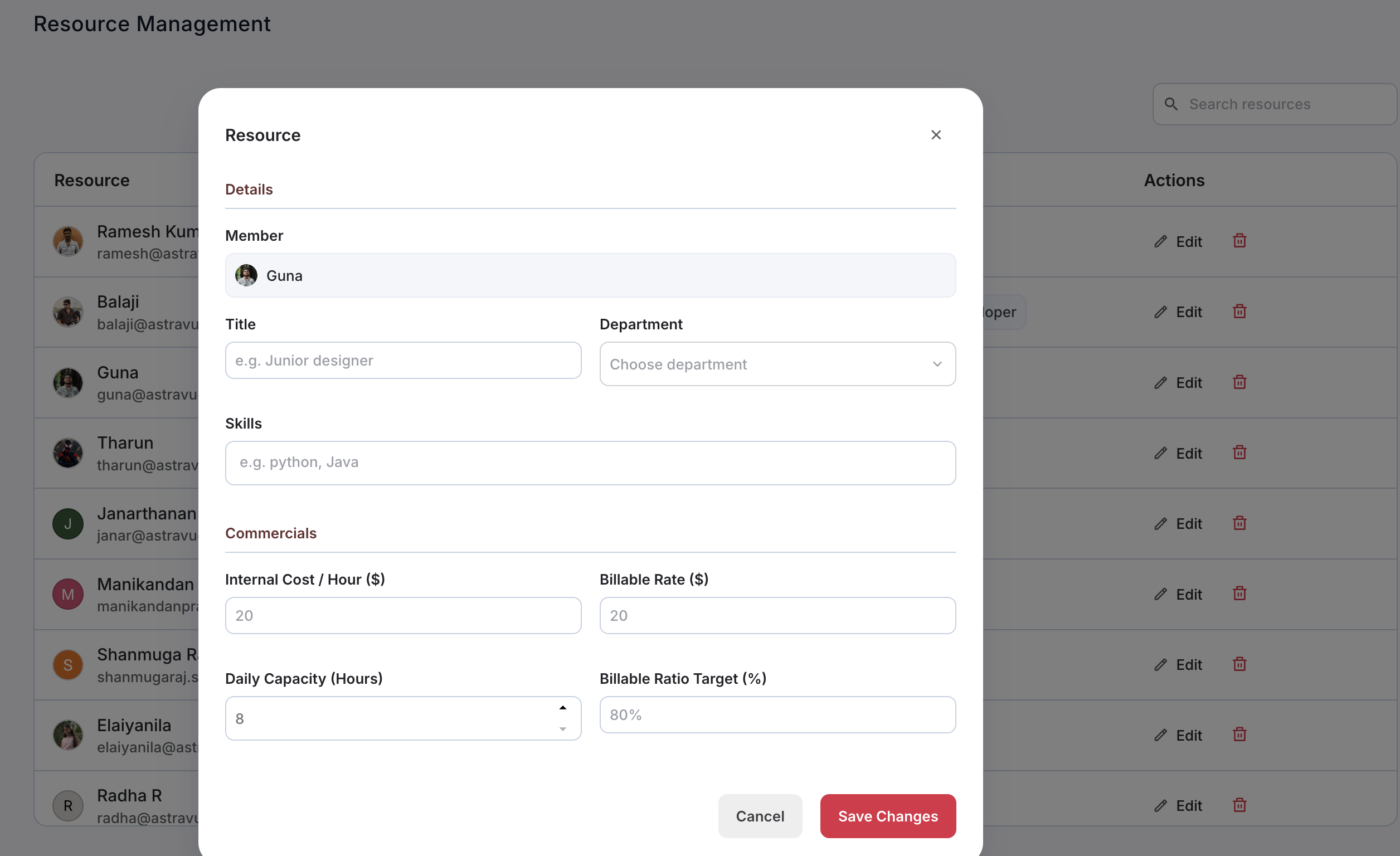Click Guna's avatar in the Member field

246,275
